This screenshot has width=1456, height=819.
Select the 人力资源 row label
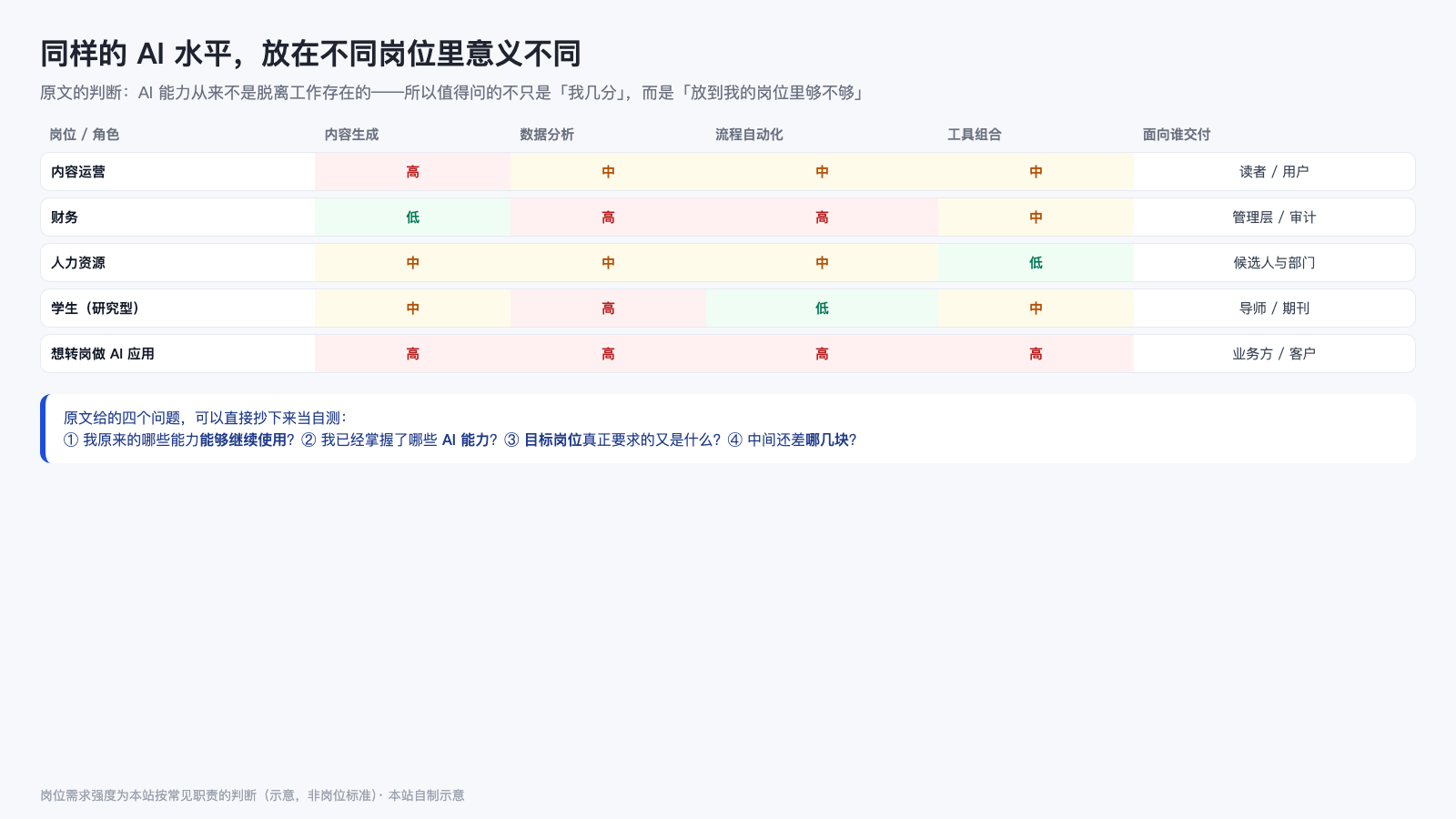(78, 263)
